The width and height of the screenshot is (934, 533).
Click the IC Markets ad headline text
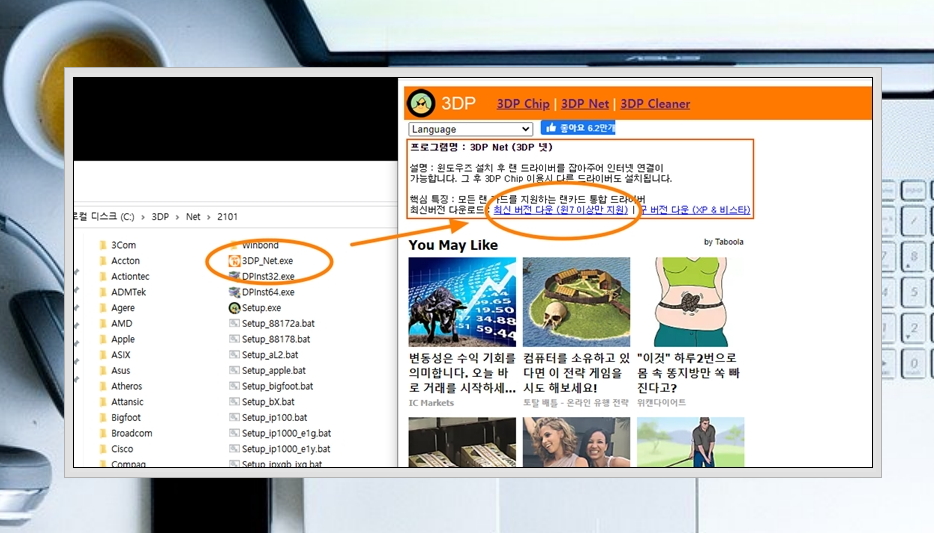coord(462,373)
